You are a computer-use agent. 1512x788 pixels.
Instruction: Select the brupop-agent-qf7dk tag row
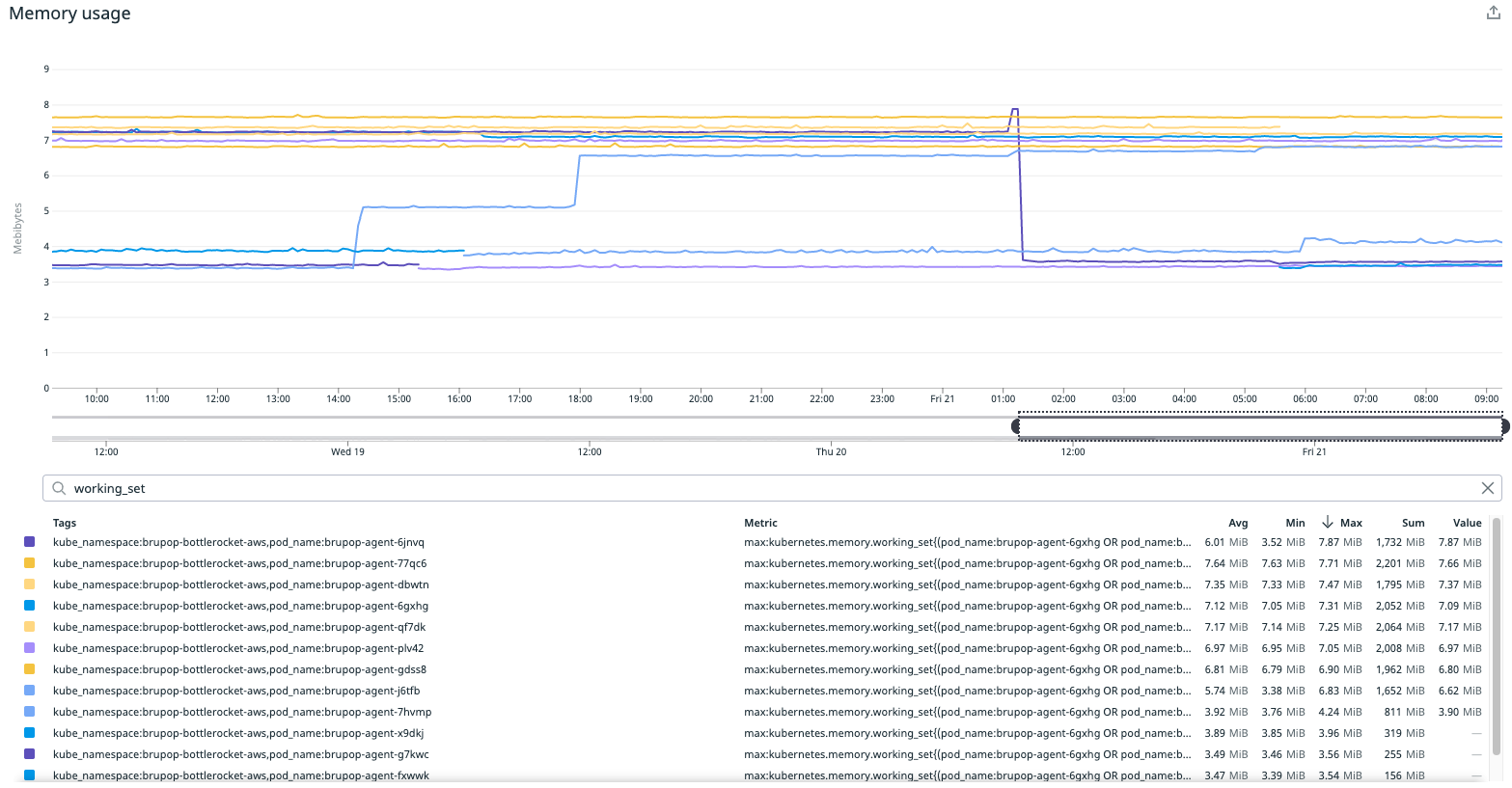(x=239, y=627)
